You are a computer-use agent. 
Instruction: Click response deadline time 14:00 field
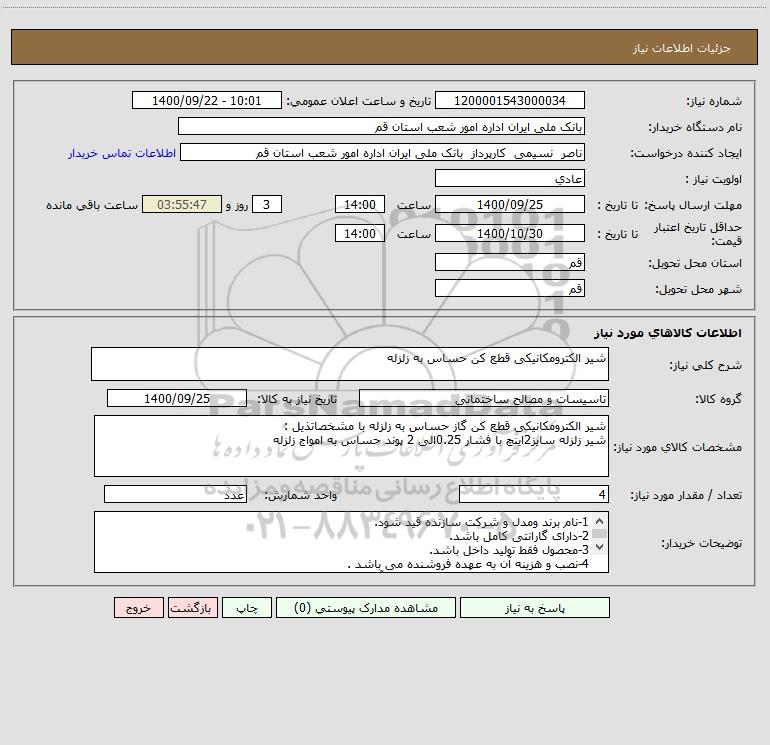(359, 204)
